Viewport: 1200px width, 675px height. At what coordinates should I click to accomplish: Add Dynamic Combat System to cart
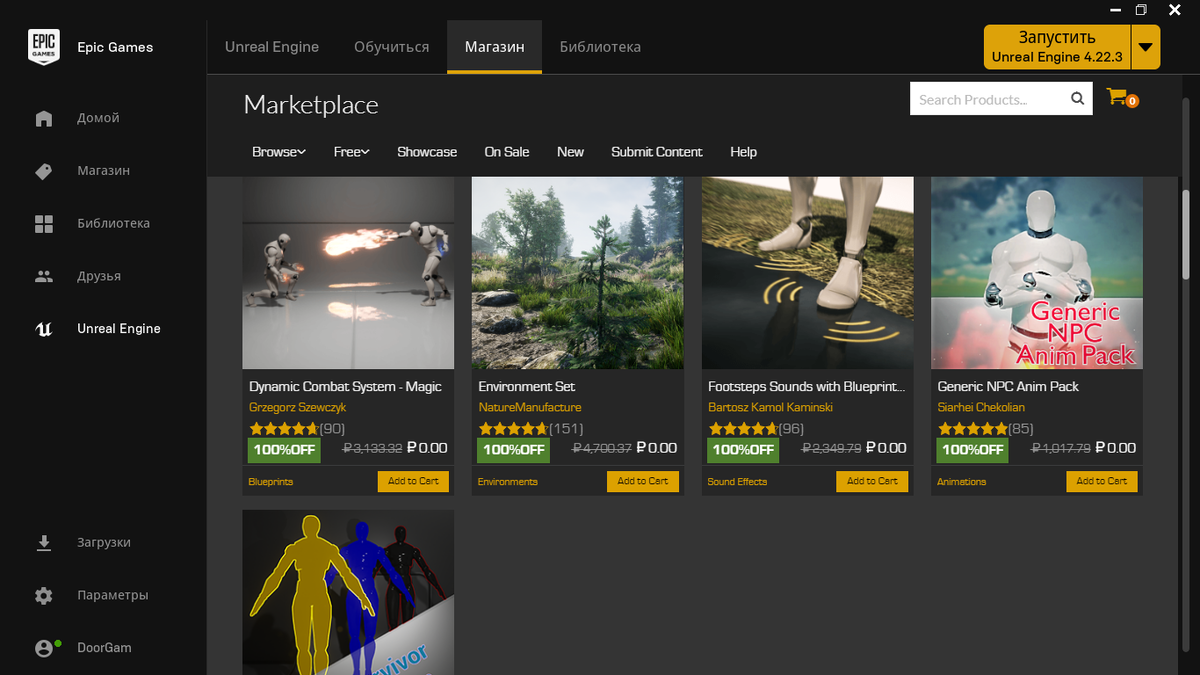pos(414,481)
